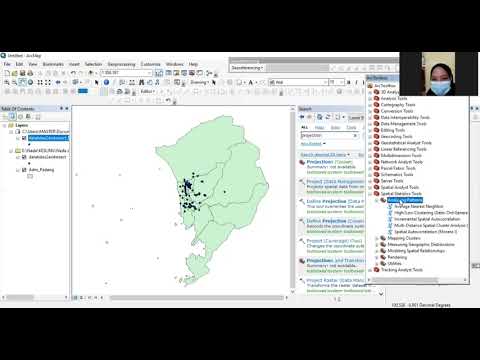
Task: Toggle visibility of the second databiosCentroid layer
Action: click(24, 157)
